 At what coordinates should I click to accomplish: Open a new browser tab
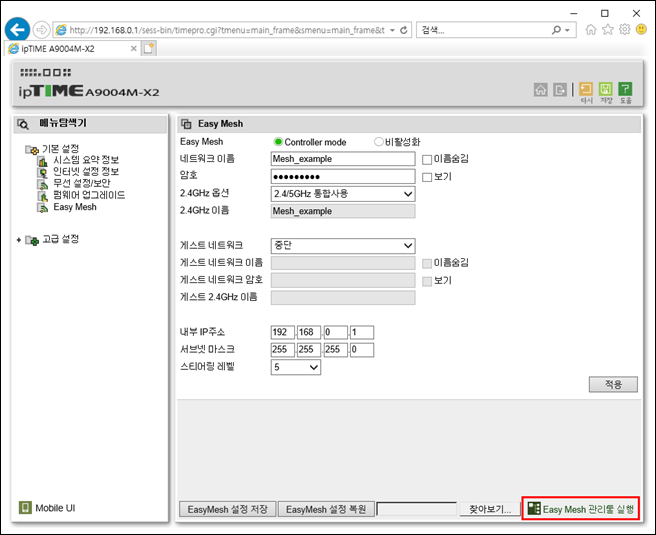(x=149, y=49)
